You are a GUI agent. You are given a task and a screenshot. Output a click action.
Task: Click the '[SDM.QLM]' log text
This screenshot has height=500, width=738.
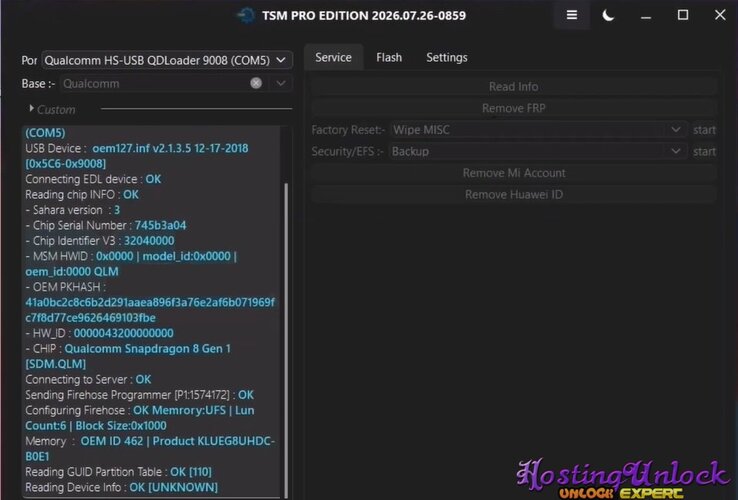[x=56, y=364]
